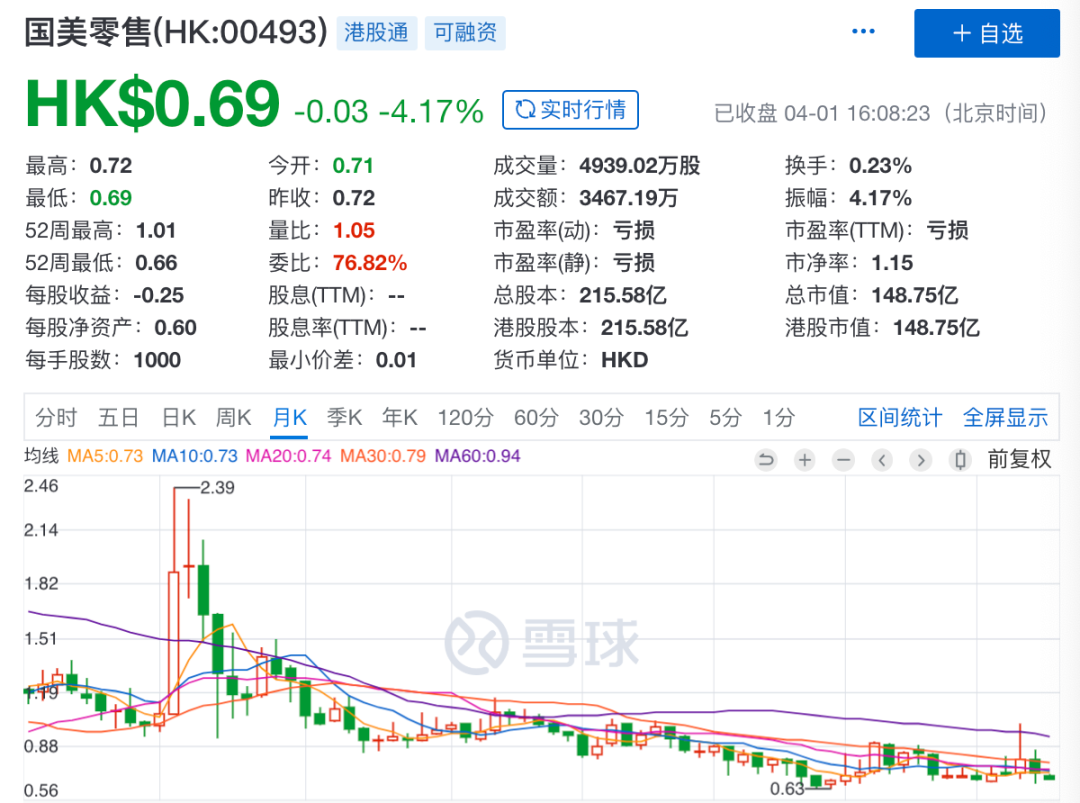The height and width of the screenshot is (803, 1080).
Task: Click the 成交量 value 4939.02万股
Action: click(x=640, y=165)
